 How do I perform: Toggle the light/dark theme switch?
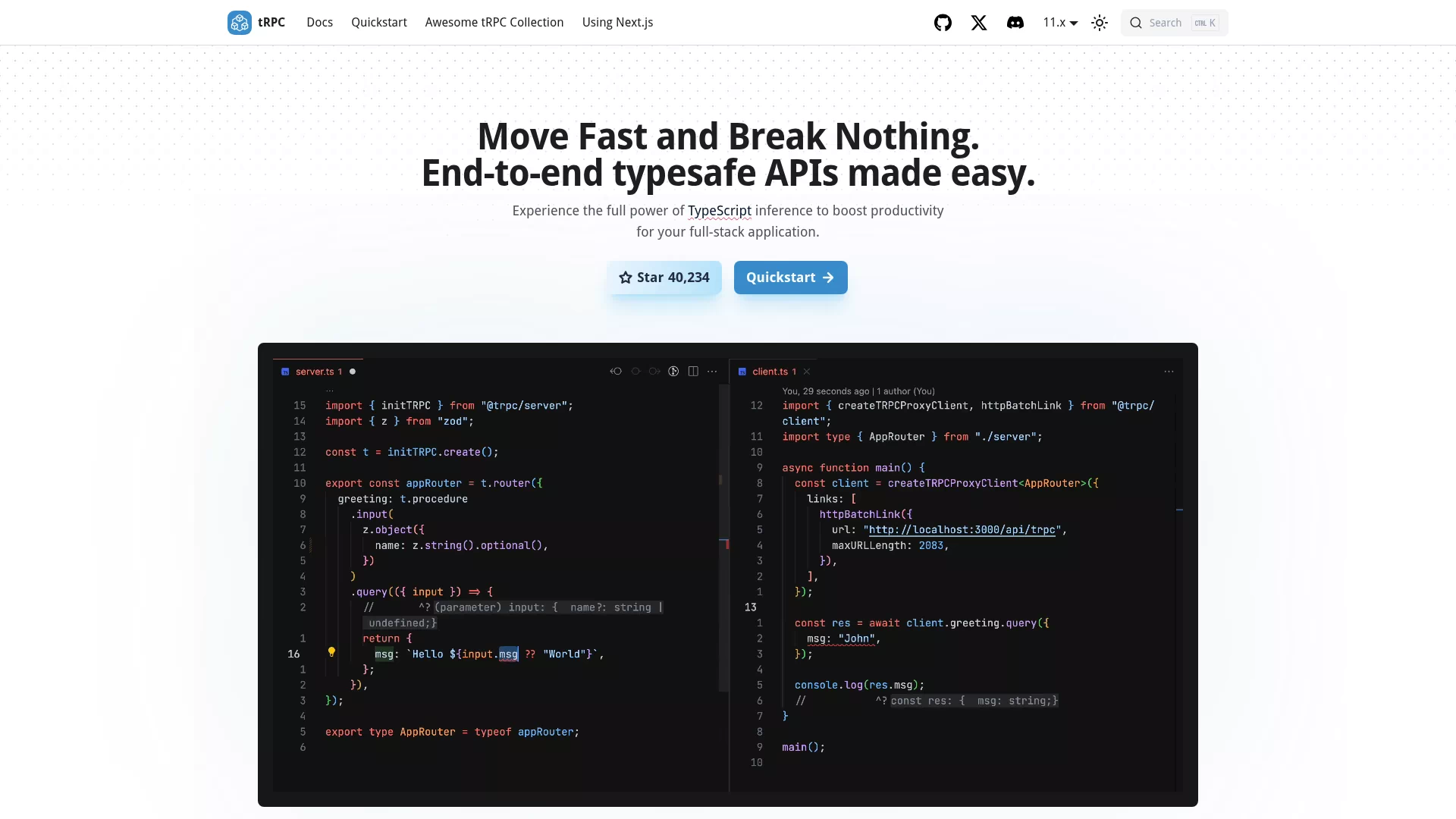(1100, 23)
